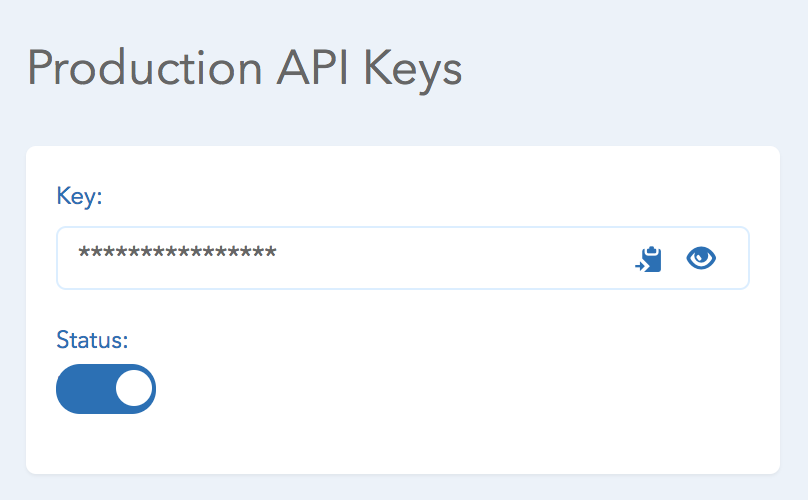The width and height of the screenshot is (808, 500).
Task: Click inside the masked Key field
Action: pos(402,258)
